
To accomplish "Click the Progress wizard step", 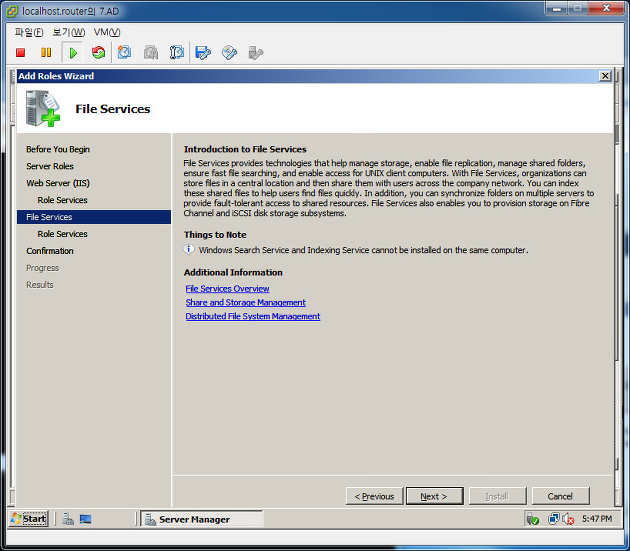I will tap(43, 268).
